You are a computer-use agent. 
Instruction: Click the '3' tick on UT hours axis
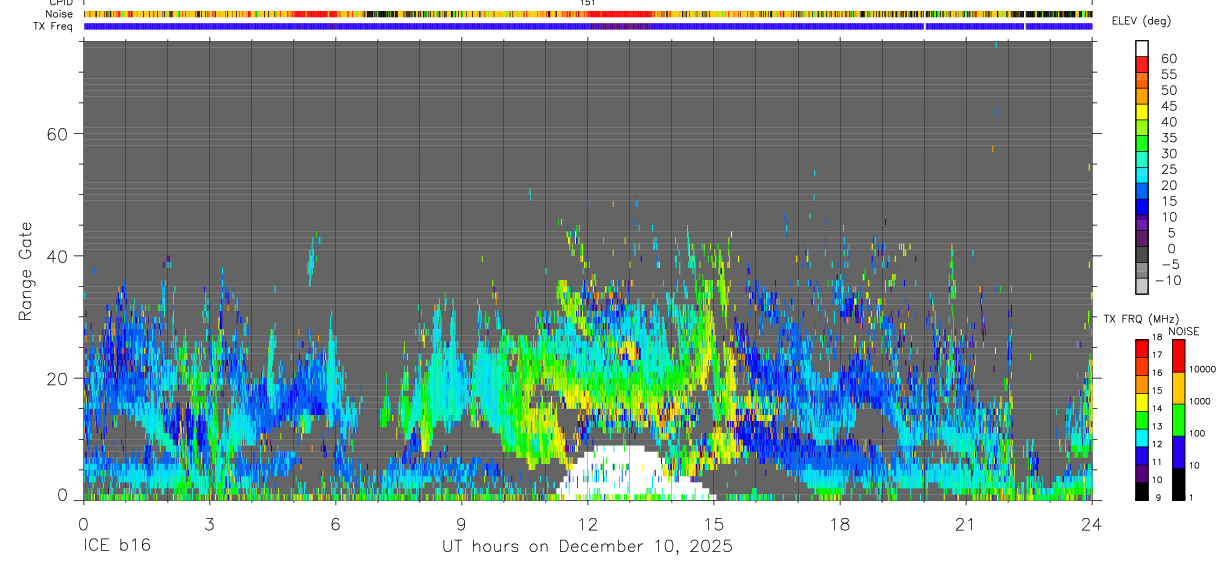click(209, 523)
